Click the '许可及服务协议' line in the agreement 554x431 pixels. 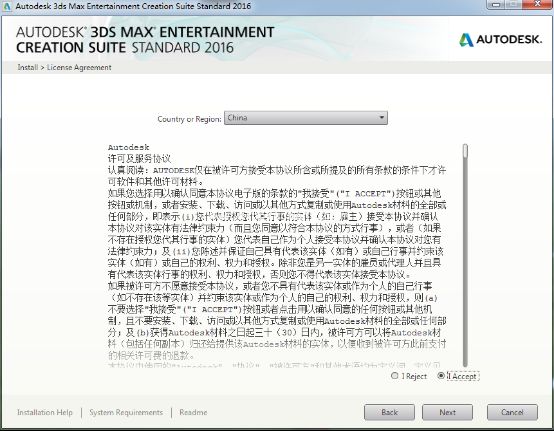[x=139, y=159]
